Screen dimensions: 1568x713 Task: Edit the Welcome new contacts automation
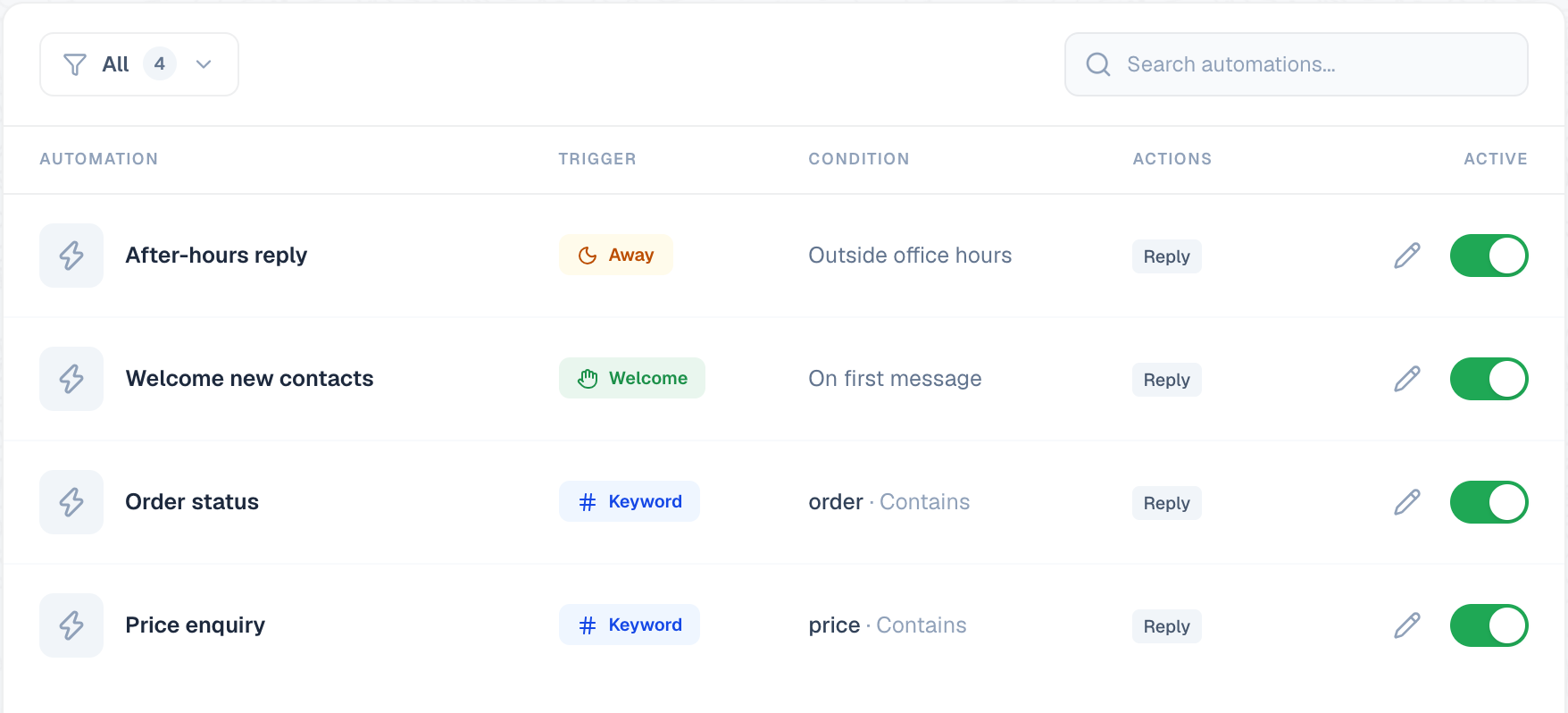point(1407,379)
